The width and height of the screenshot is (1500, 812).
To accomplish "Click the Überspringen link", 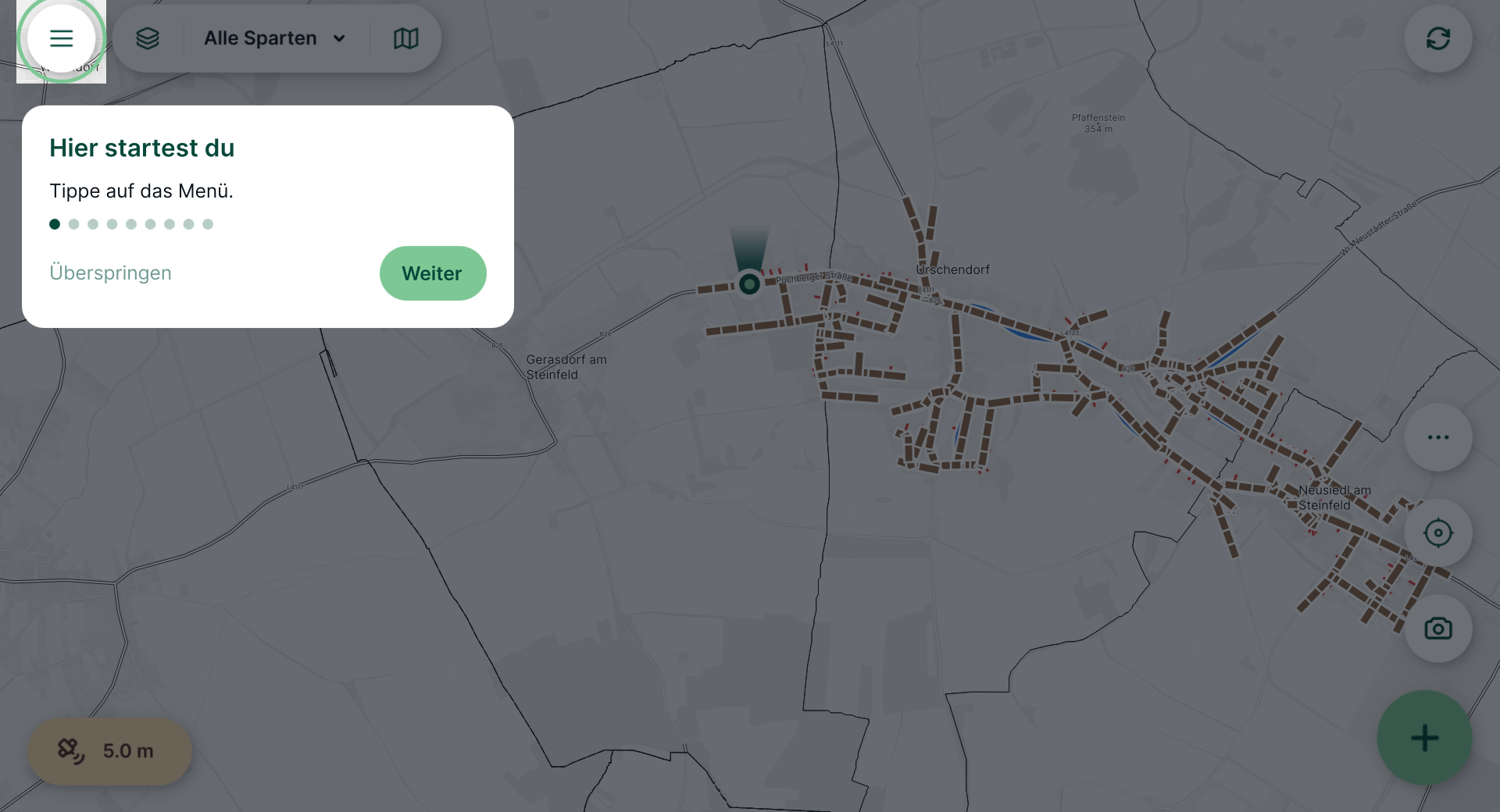I will tap(110, 273).
